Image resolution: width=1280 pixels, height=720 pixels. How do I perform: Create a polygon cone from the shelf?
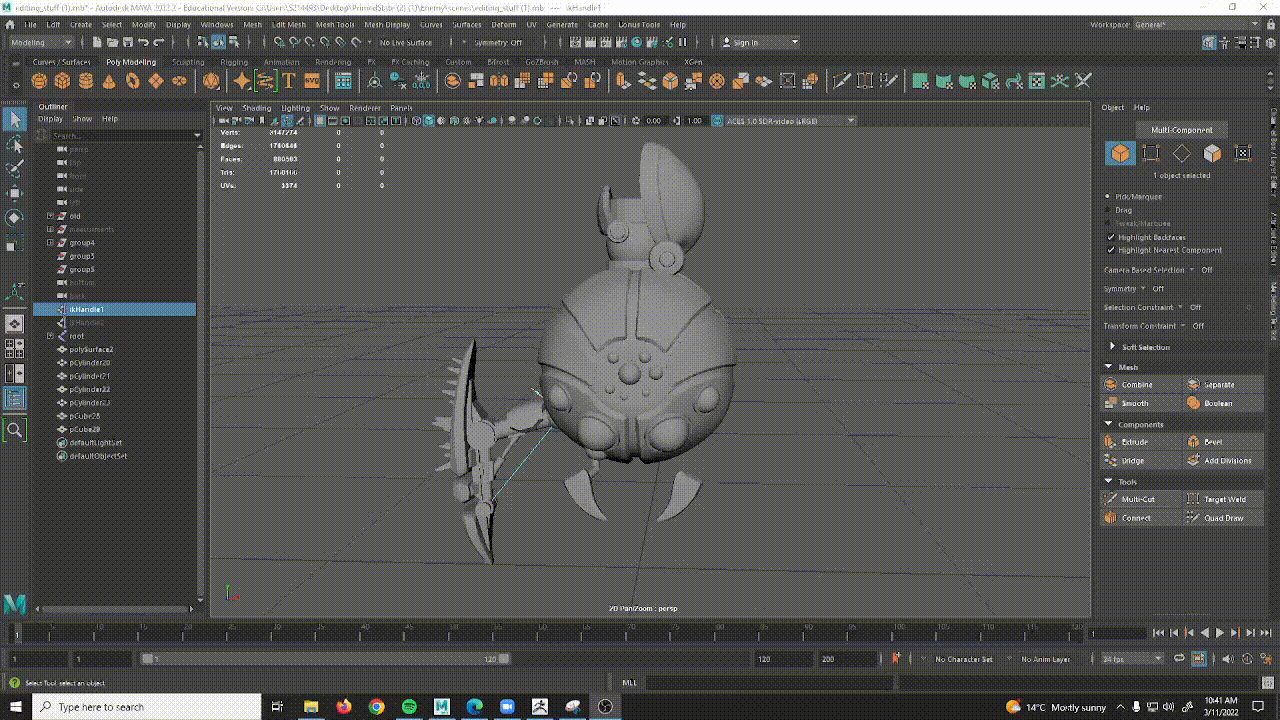tap(110, 81)
